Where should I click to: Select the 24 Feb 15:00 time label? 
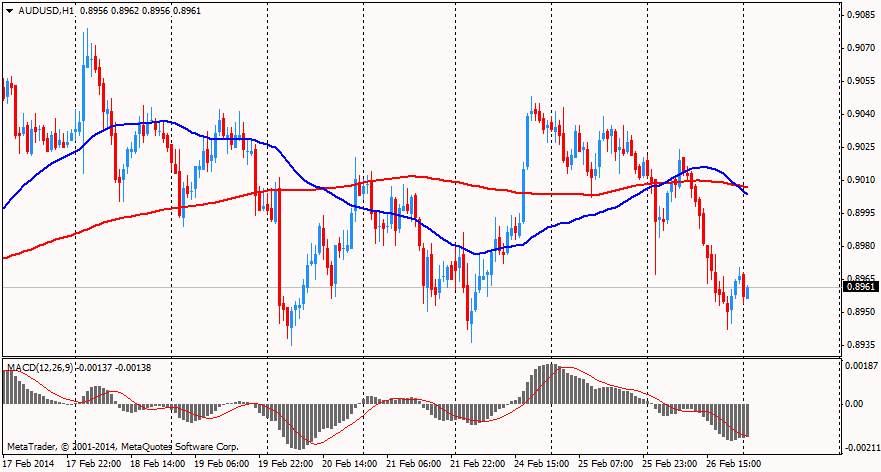pos(542,464)
